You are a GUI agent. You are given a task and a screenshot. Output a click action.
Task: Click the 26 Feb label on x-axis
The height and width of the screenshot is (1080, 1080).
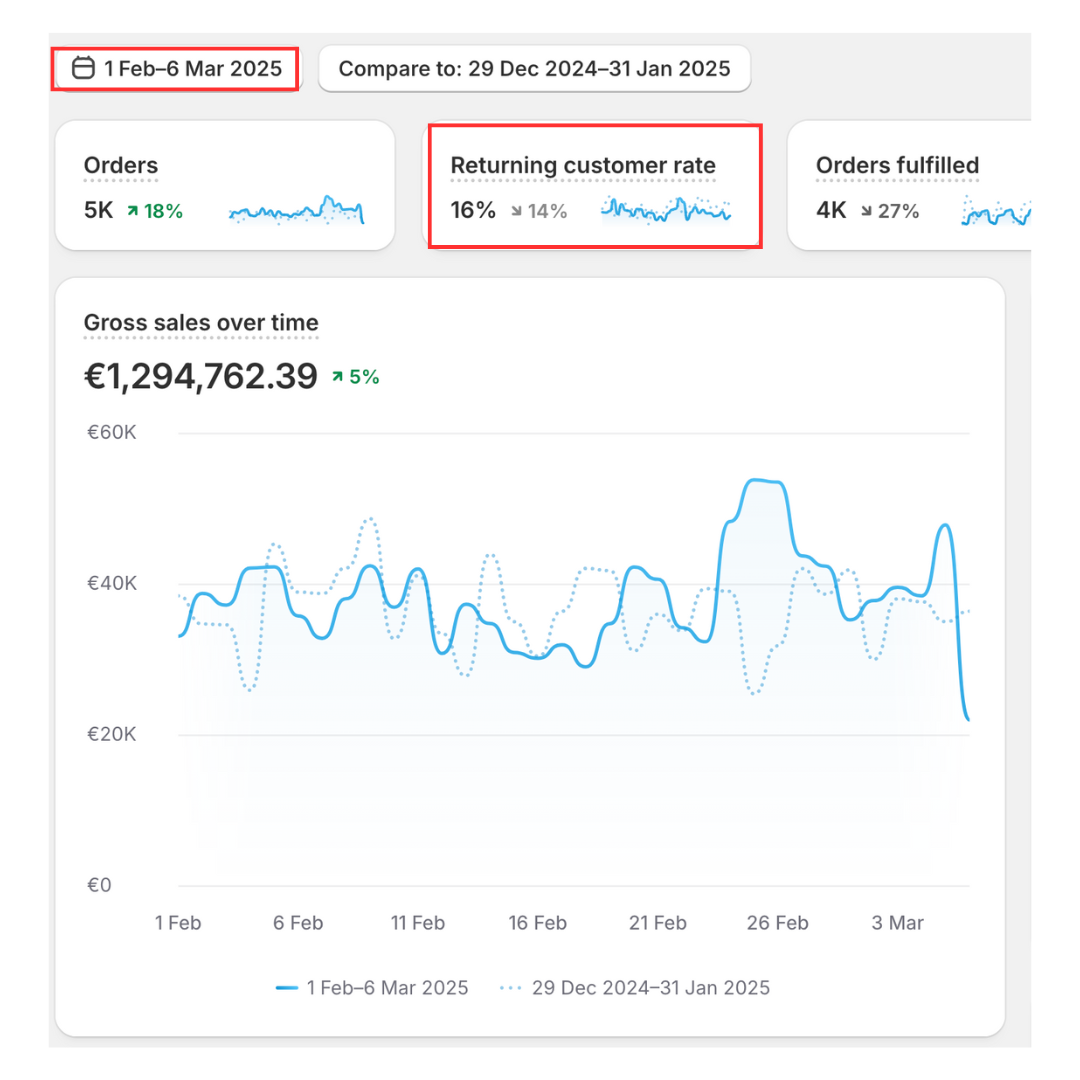777,923
